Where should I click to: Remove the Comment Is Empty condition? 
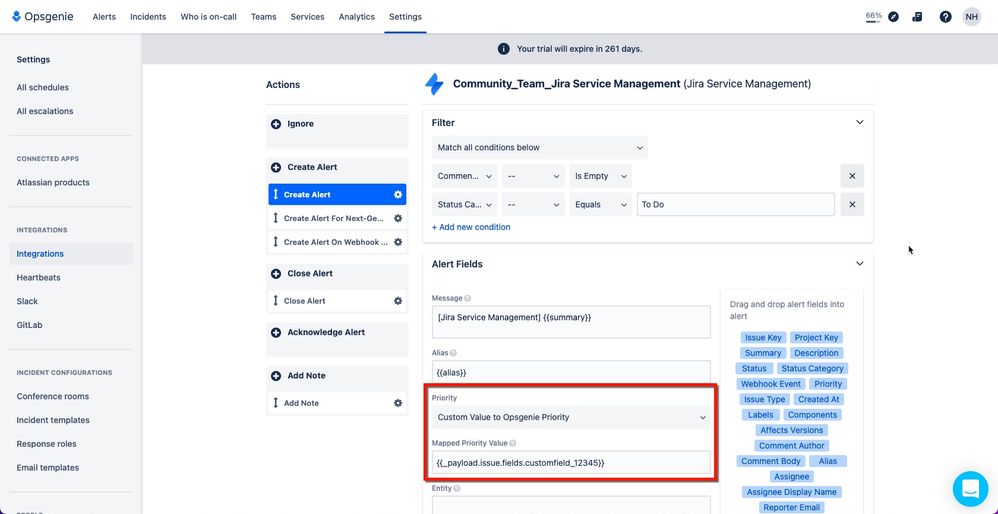point(852,176)
